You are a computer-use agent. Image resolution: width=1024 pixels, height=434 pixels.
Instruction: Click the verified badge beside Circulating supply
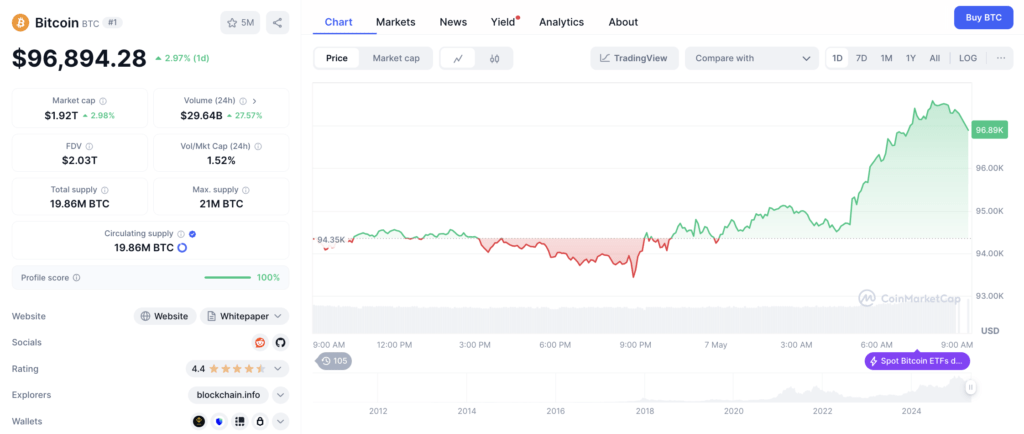193,234
